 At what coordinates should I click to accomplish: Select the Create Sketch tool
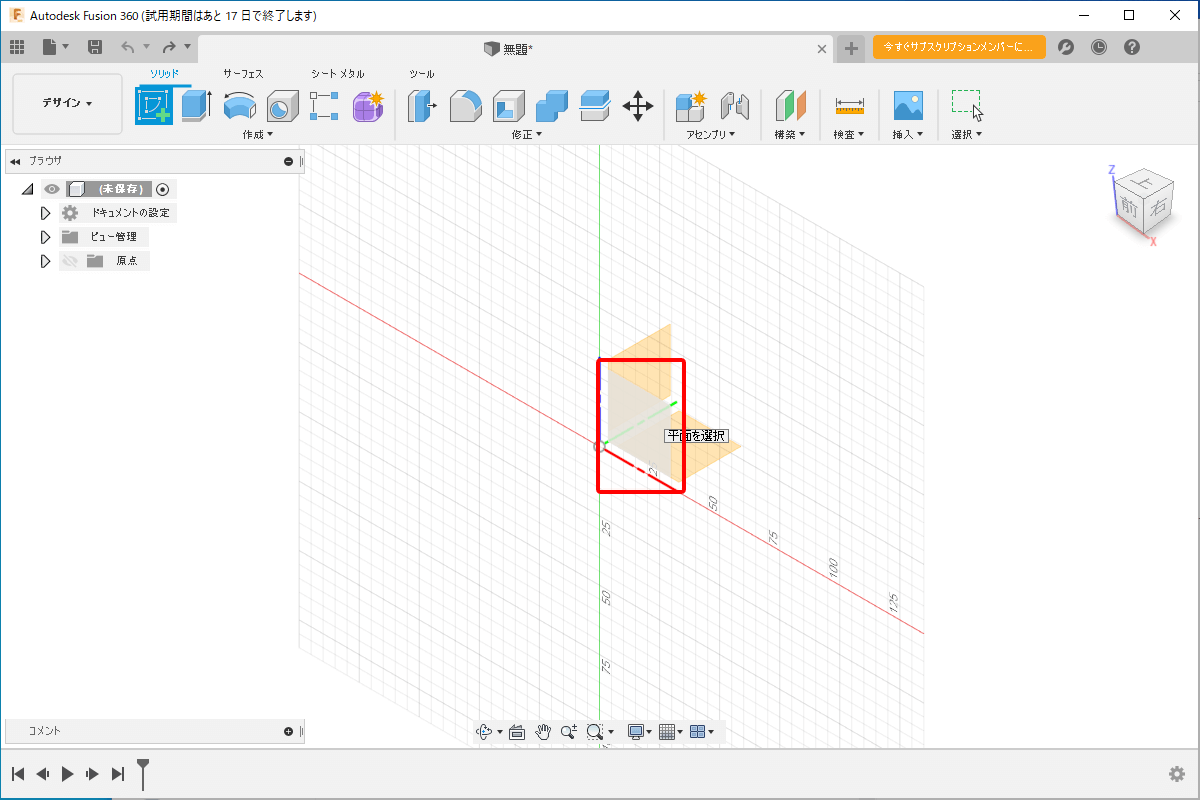[154, 105]
